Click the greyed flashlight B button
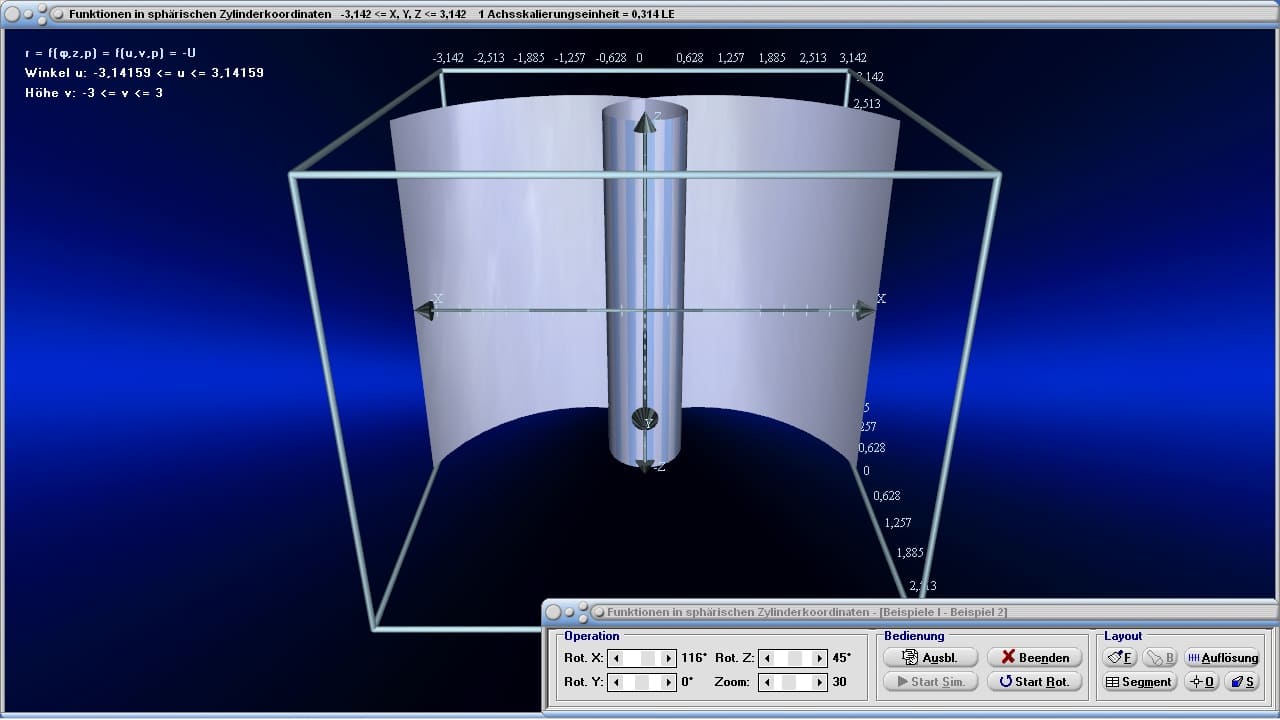Image resolution: width=1280 pixels, height=720 pixels. point(1159,657)
